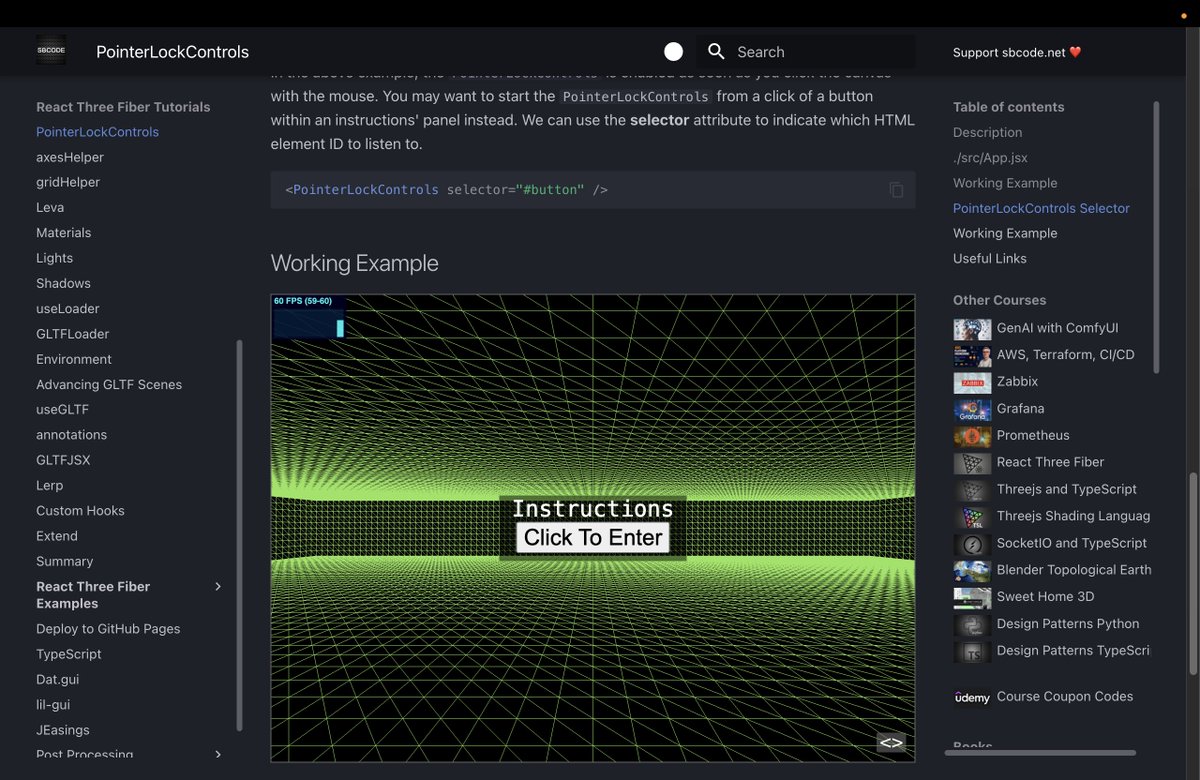This screenshot has width=1200, height=780.
Task: Select the useGLTF page
Action: pyautogui.click(x=62, y=409)
